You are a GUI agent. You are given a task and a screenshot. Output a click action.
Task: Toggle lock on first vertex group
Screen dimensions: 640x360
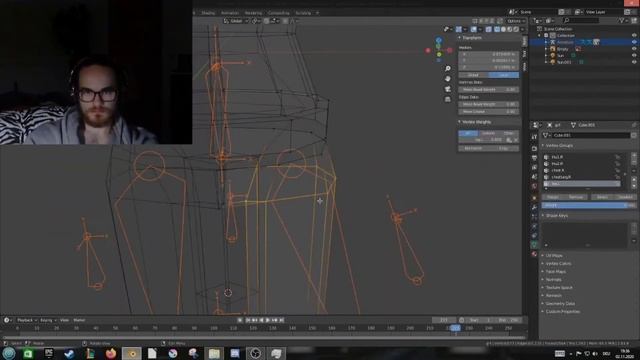pos(618,157)
